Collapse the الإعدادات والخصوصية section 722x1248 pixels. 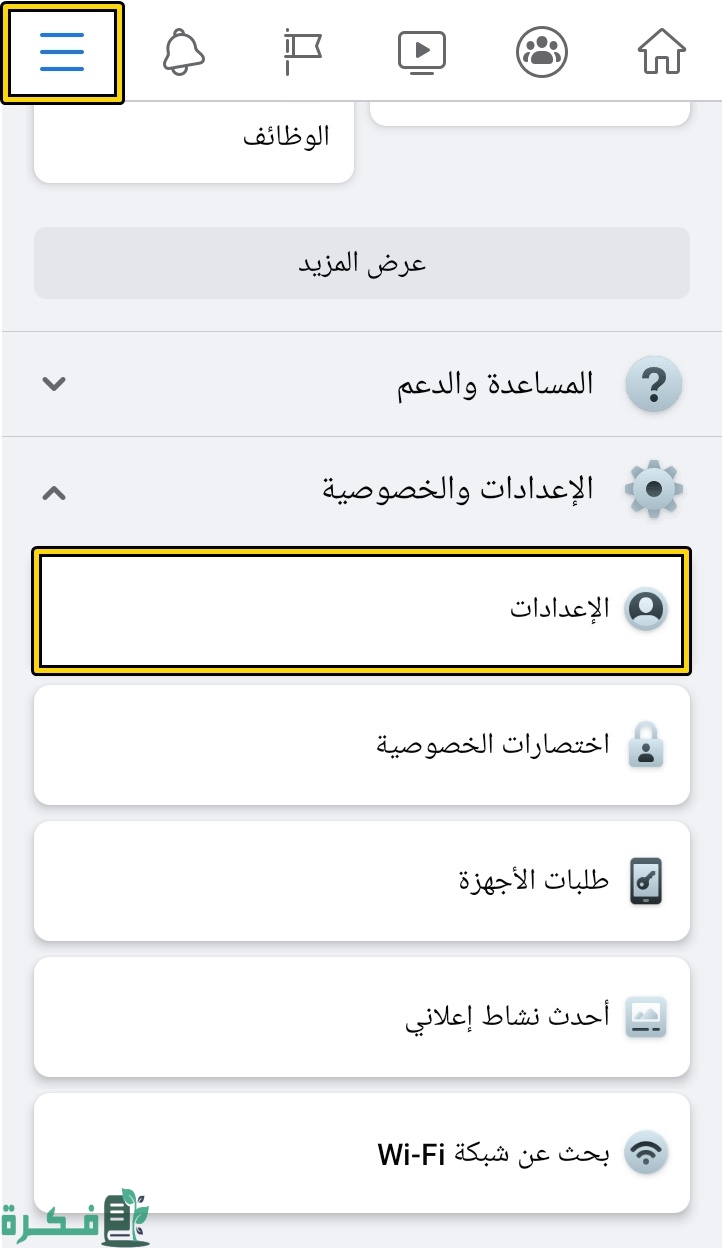click(x=54, y=494)
